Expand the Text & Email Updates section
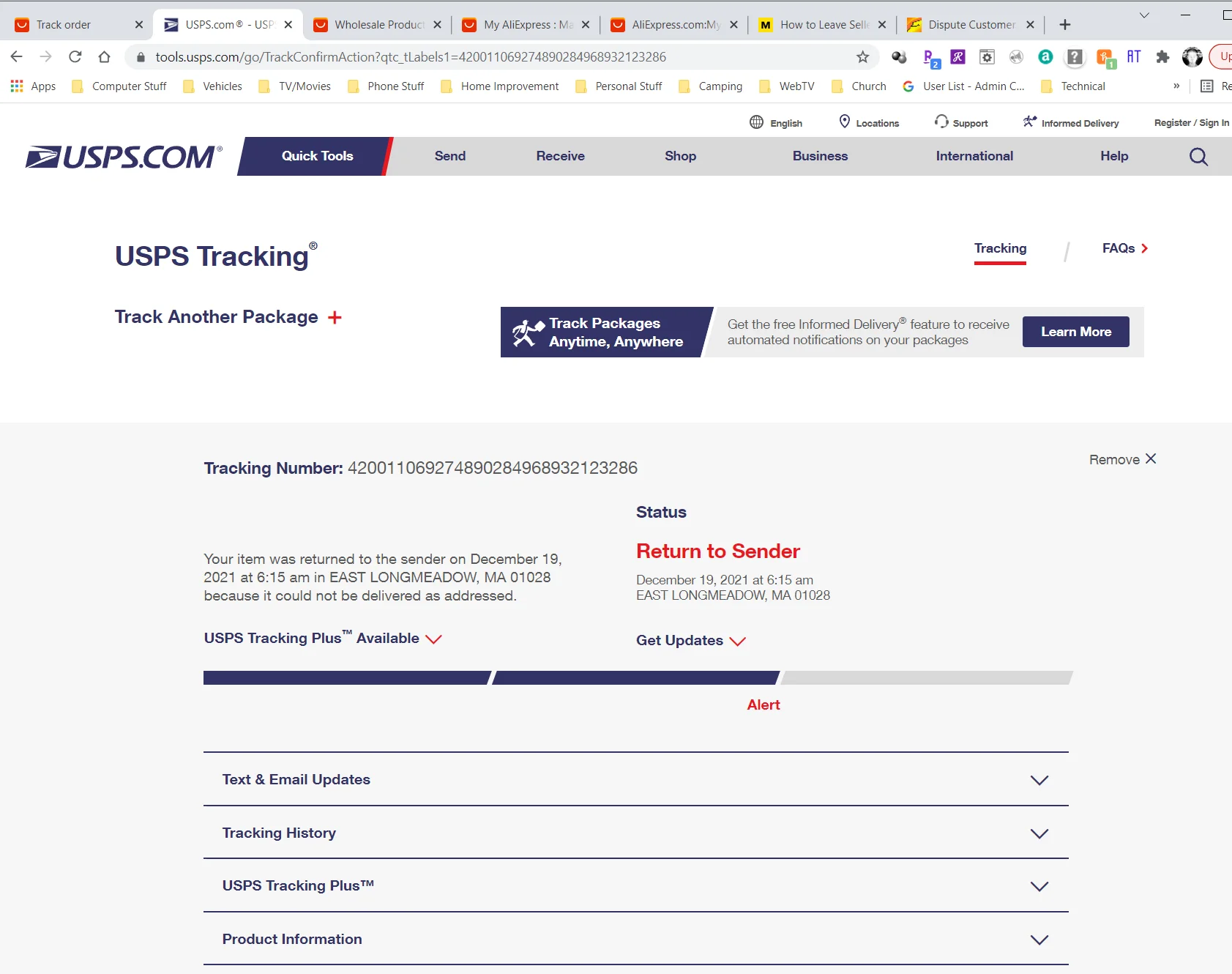Viewport: 1232px width, 974px height. pyautogui.click(x=636, y=780)
